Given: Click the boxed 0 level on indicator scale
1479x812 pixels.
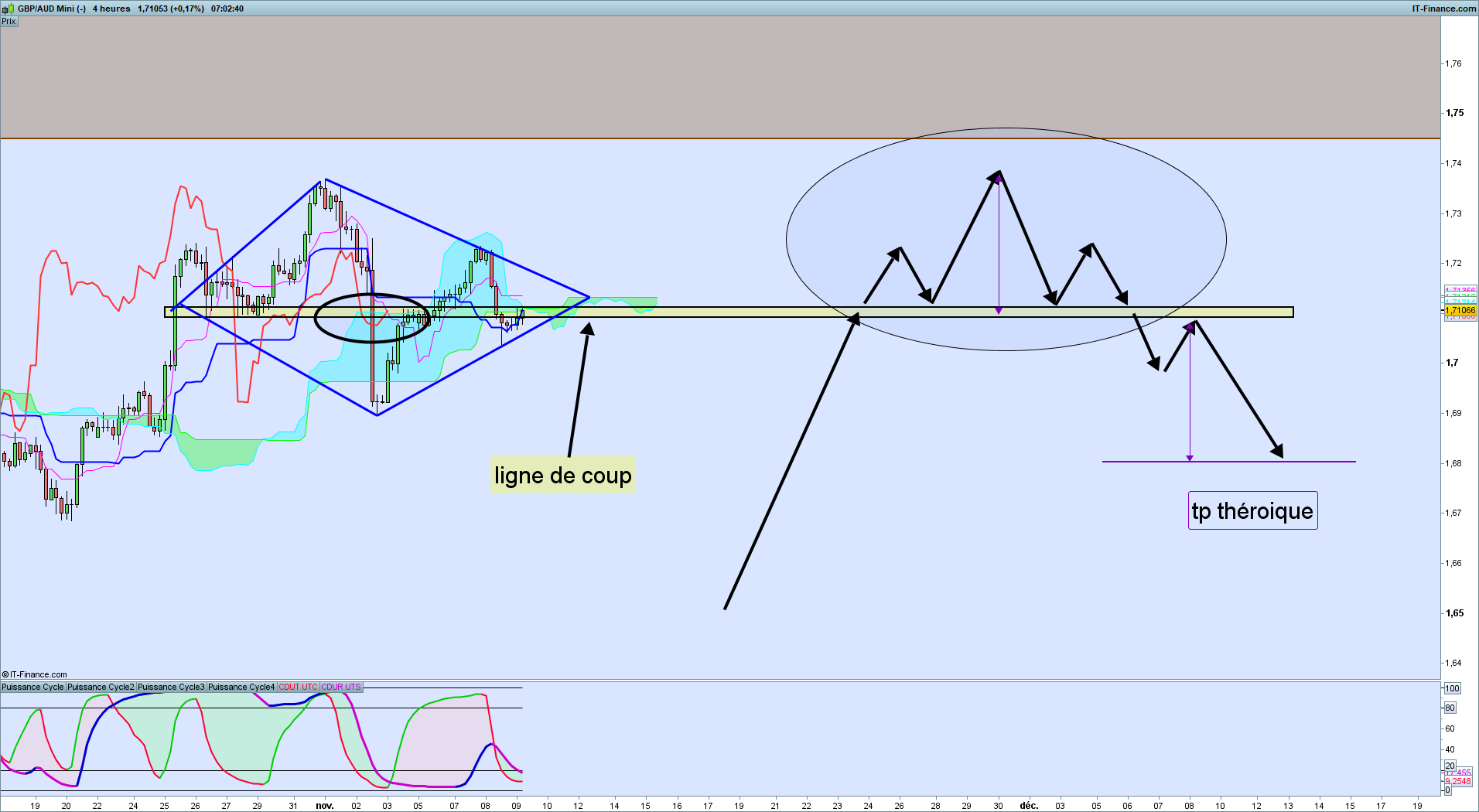Looking at the screenshot, I should [x=1447, y=790].
